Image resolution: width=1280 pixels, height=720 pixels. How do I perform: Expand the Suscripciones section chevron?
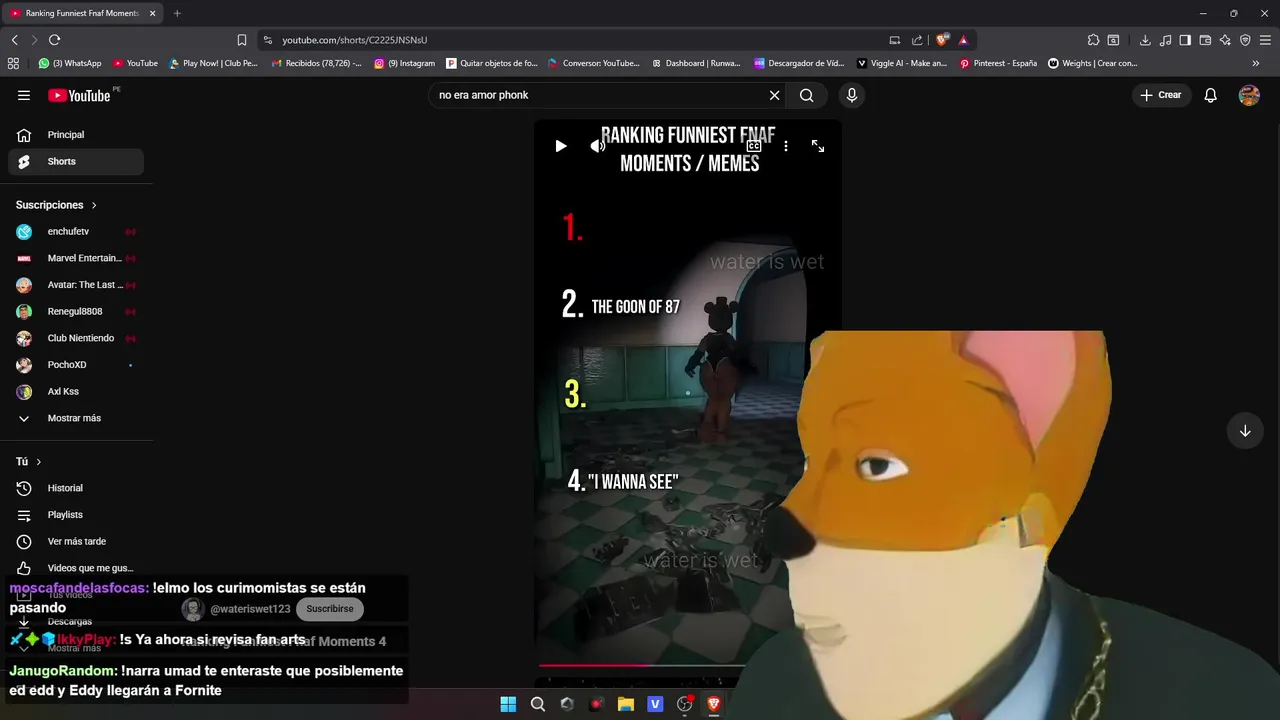94,205
